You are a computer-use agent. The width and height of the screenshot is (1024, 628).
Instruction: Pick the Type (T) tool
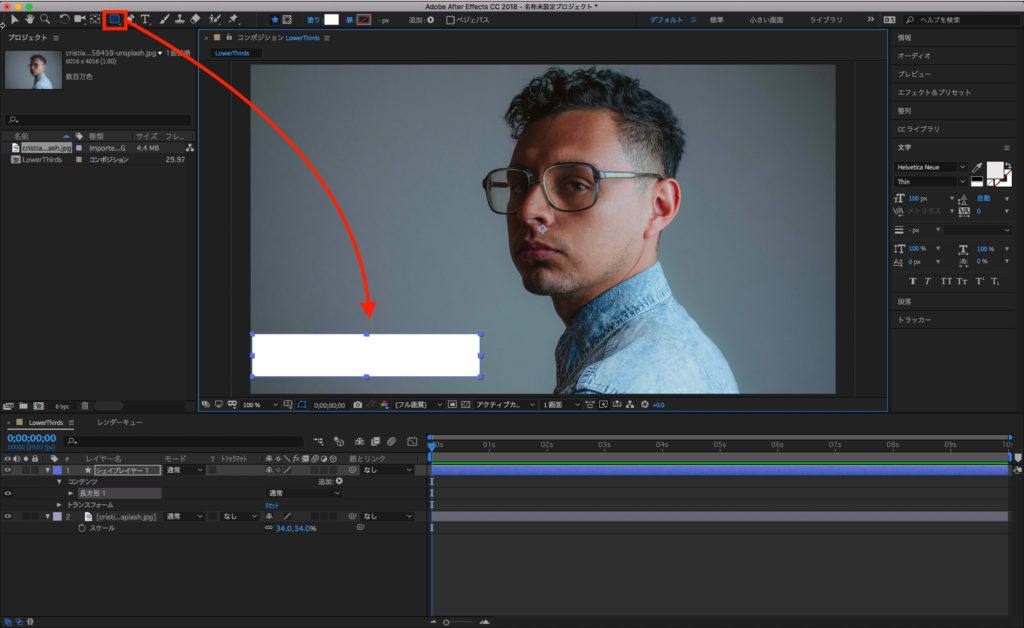click(x=145, y=19)
